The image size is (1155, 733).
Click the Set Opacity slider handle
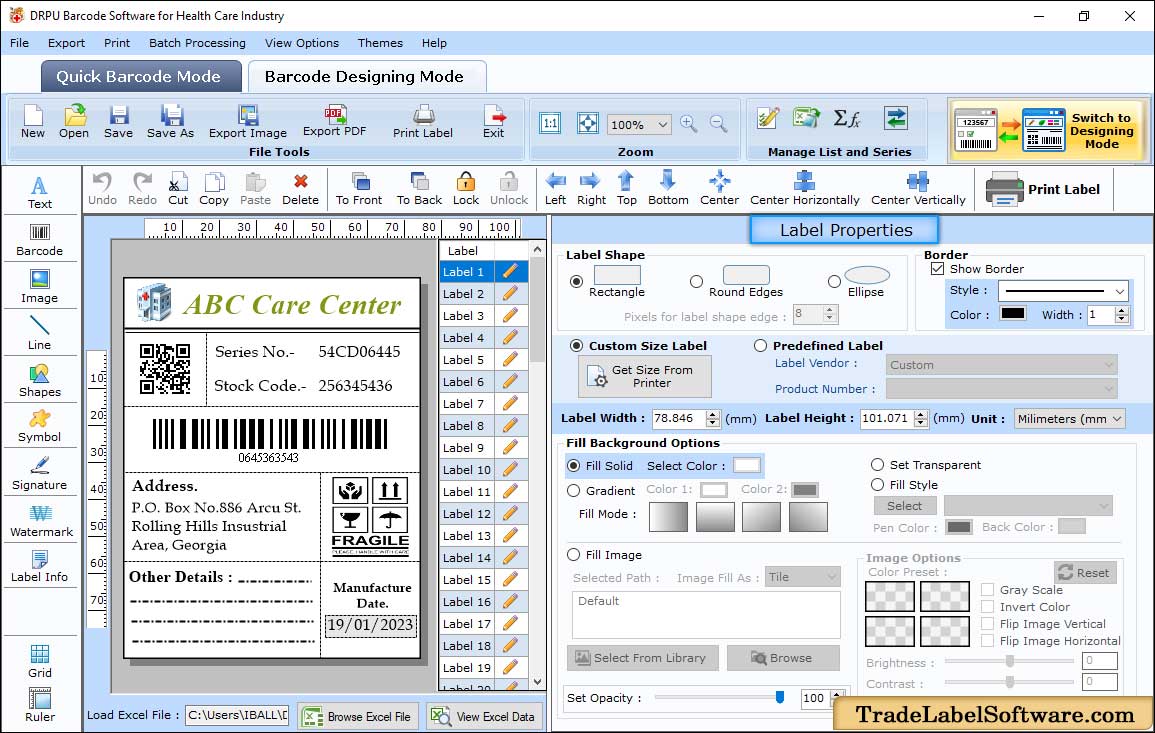780,697
